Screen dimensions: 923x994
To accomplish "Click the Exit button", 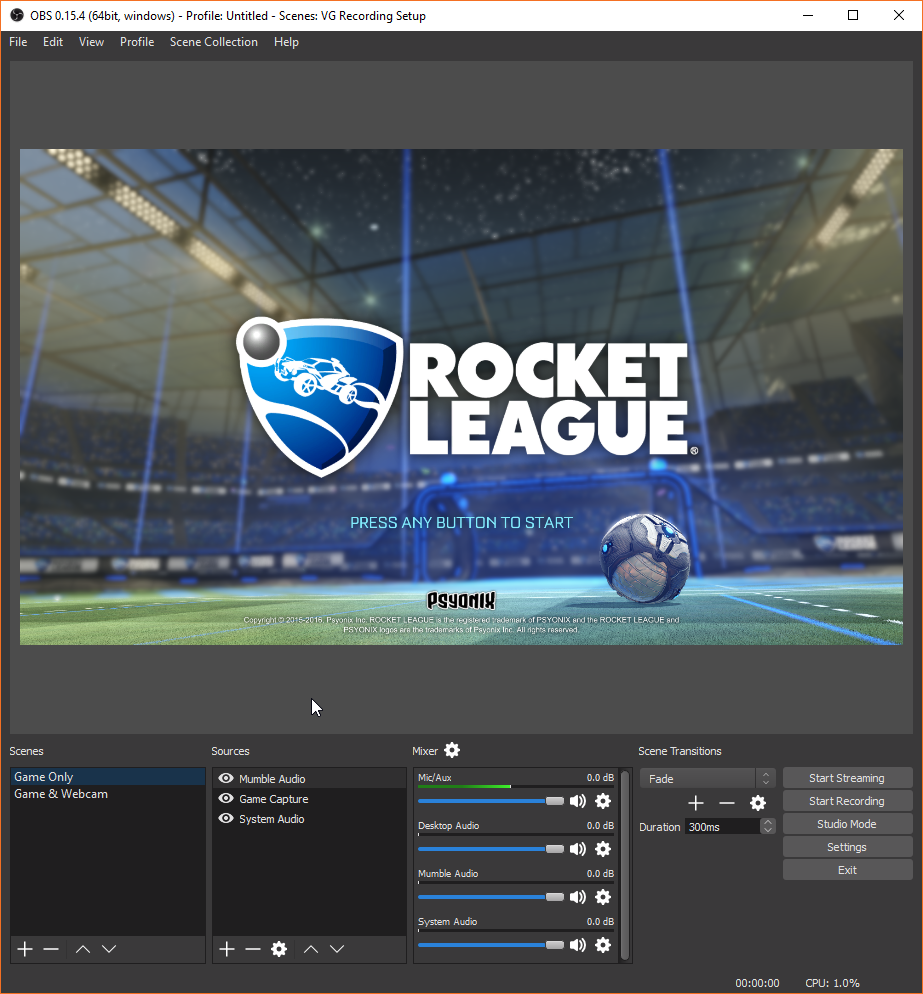I will point(848,870).
